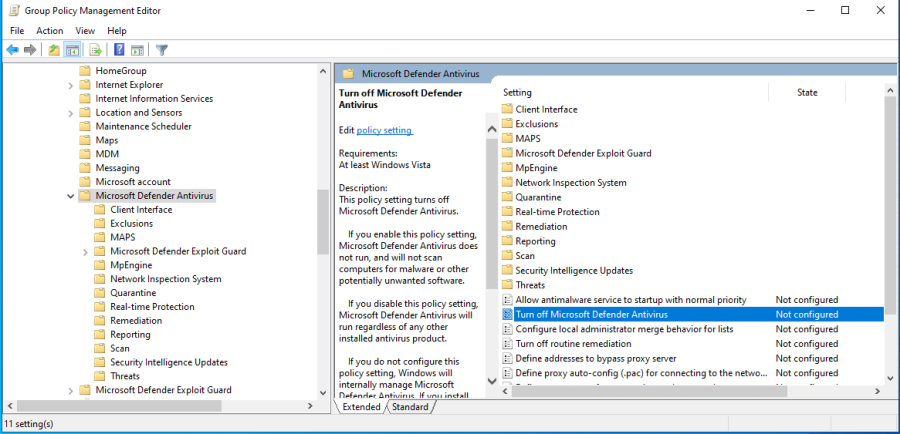
Task: Open Help via the question mark icon
Action: click(119, 50)
